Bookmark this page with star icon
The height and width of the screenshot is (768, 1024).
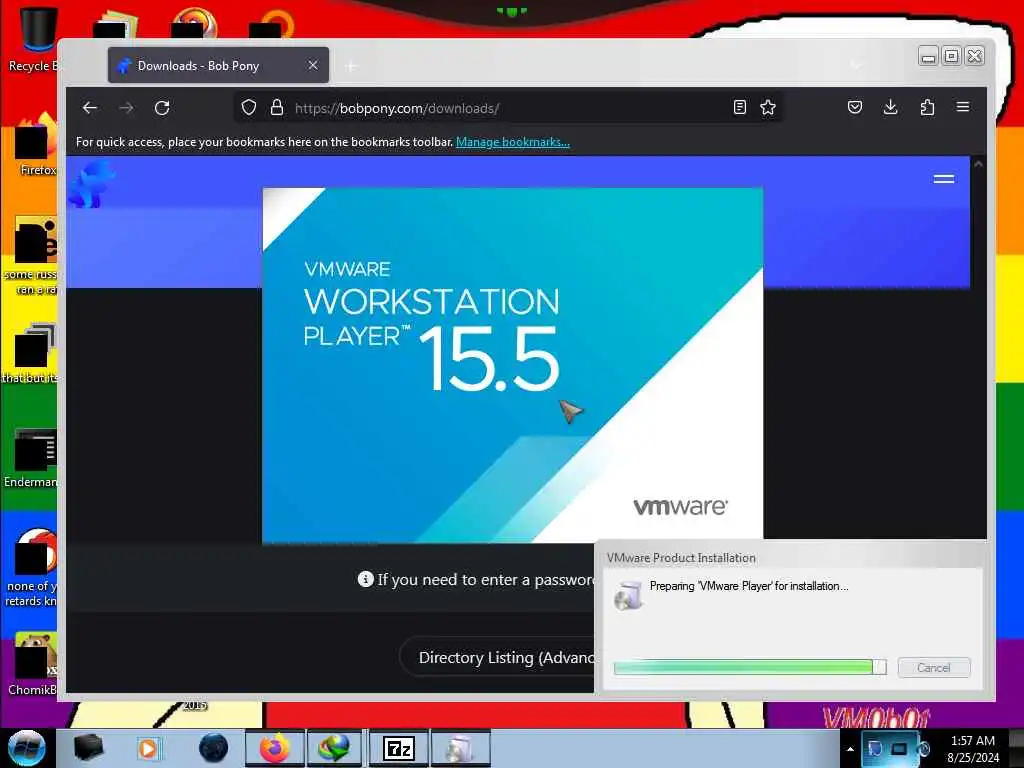[x=768, y=107]
